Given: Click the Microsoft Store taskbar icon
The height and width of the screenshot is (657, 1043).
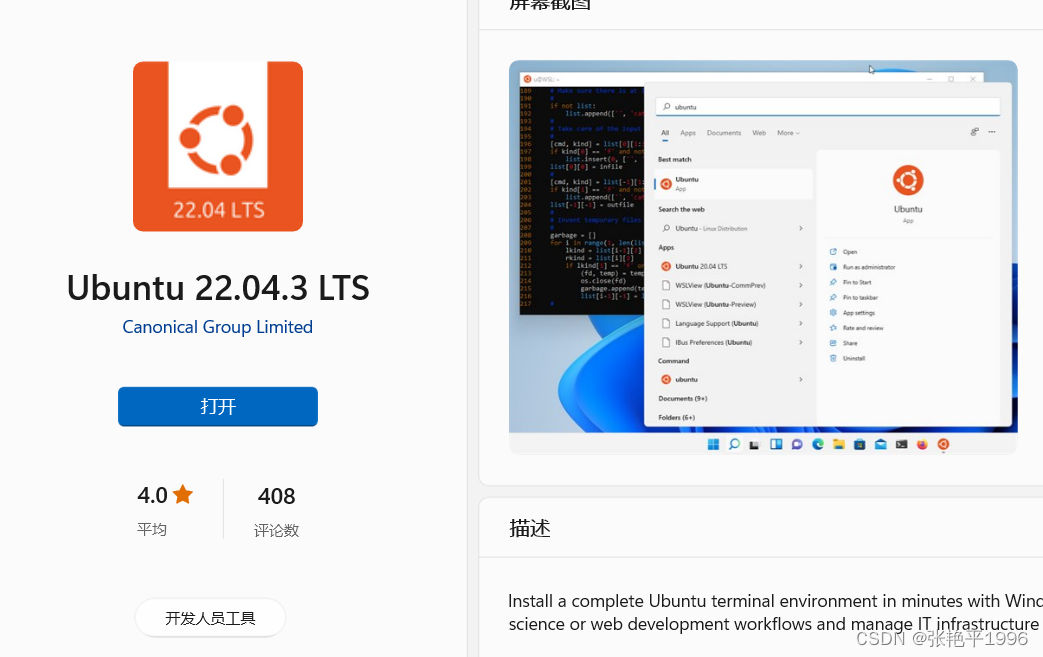Looking at the screenshot, I should tap(859, 444).
